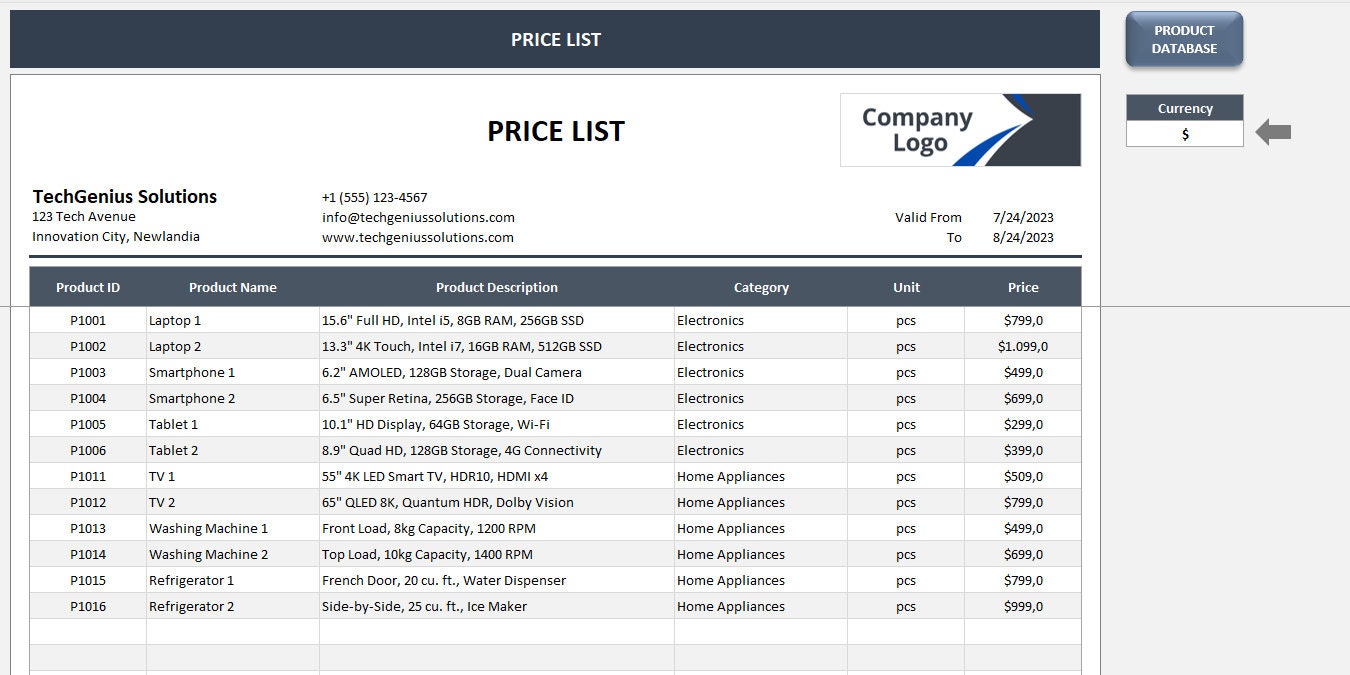1350x675 pixels.
Task: Select the To date 8/24/2023
Action: click(1023, 237)
